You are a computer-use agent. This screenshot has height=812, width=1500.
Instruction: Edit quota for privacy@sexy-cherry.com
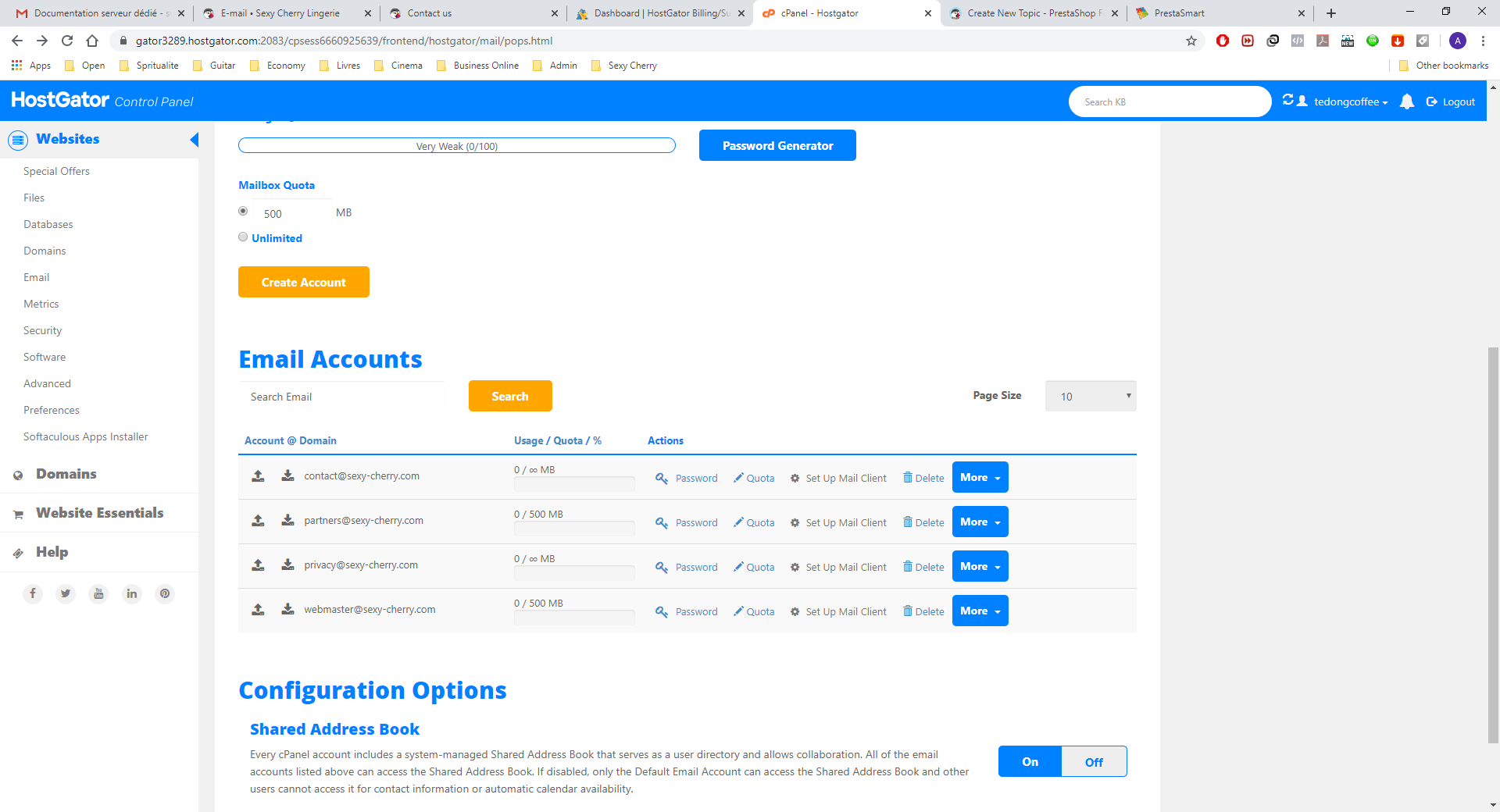click(x=754, y=567)
